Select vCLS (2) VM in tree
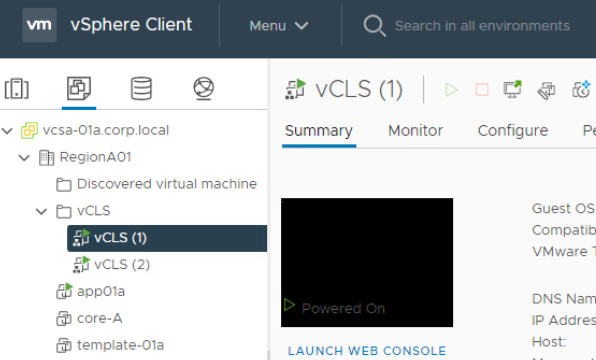Viewport: 596px width, 360px height. [x=122, y=265]
